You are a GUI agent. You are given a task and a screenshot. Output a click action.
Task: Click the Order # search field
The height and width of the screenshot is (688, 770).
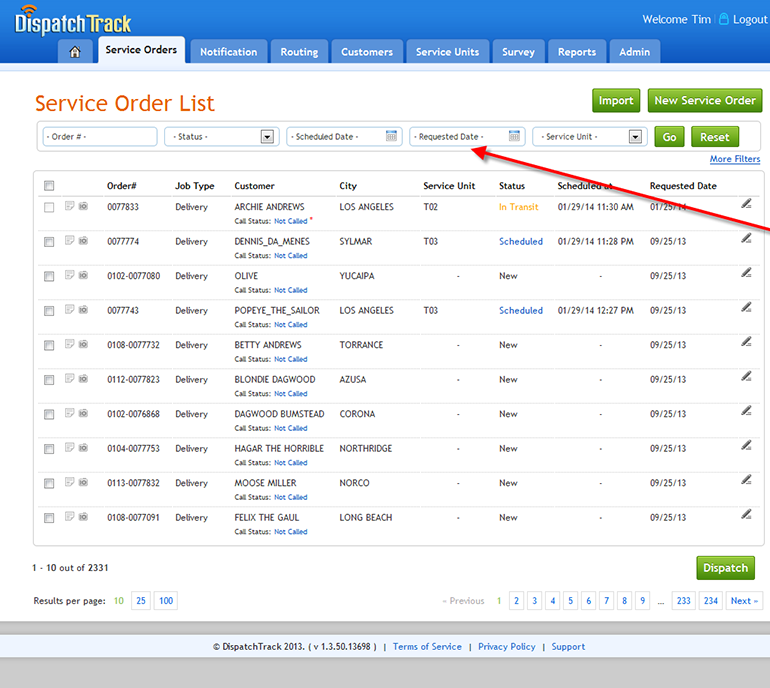99,137
